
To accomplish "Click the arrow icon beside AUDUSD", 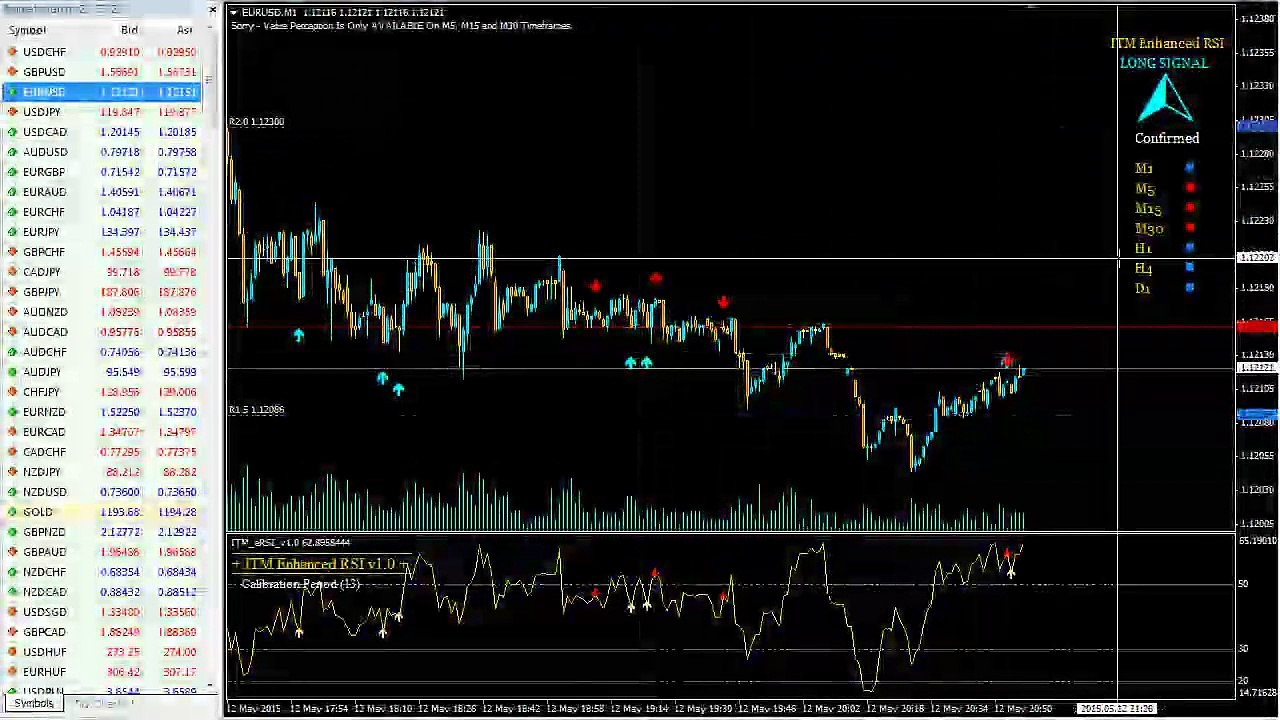I will pyautogui.click(x=12, y=152).
